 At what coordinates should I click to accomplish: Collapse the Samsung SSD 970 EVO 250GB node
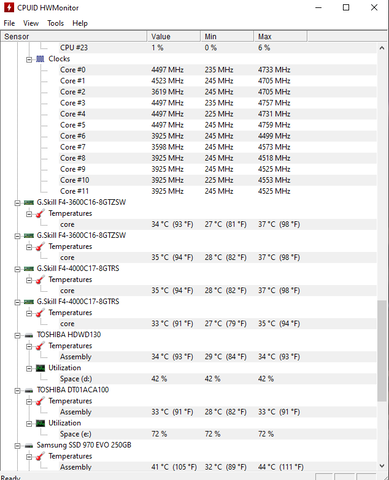click(17, 446)
